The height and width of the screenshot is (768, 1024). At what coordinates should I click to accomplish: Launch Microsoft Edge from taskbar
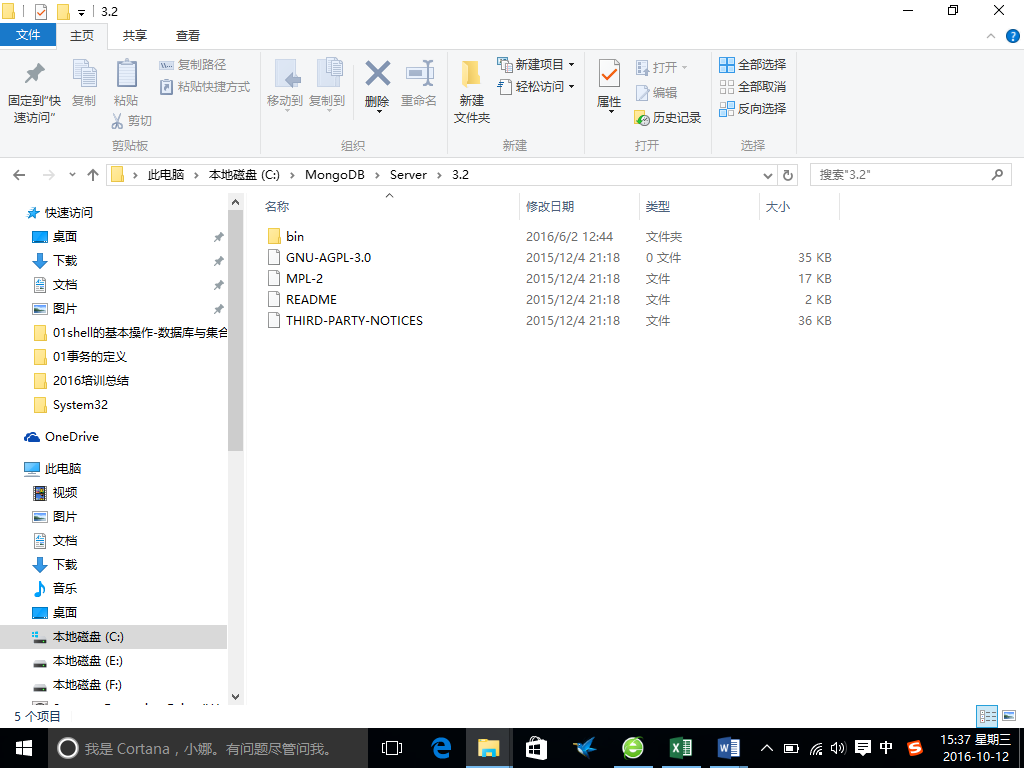[x=441, y=748]
